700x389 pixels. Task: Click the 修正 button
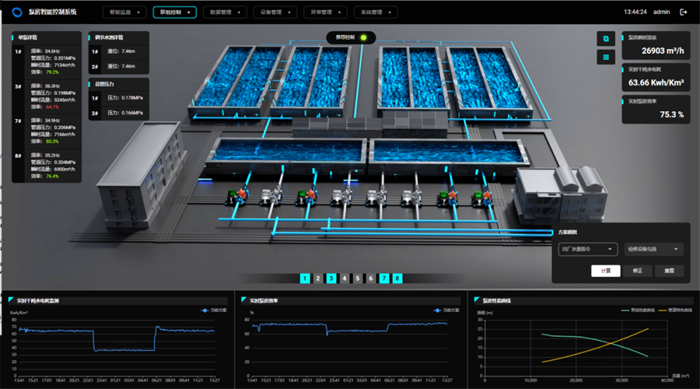pos(638,271)
